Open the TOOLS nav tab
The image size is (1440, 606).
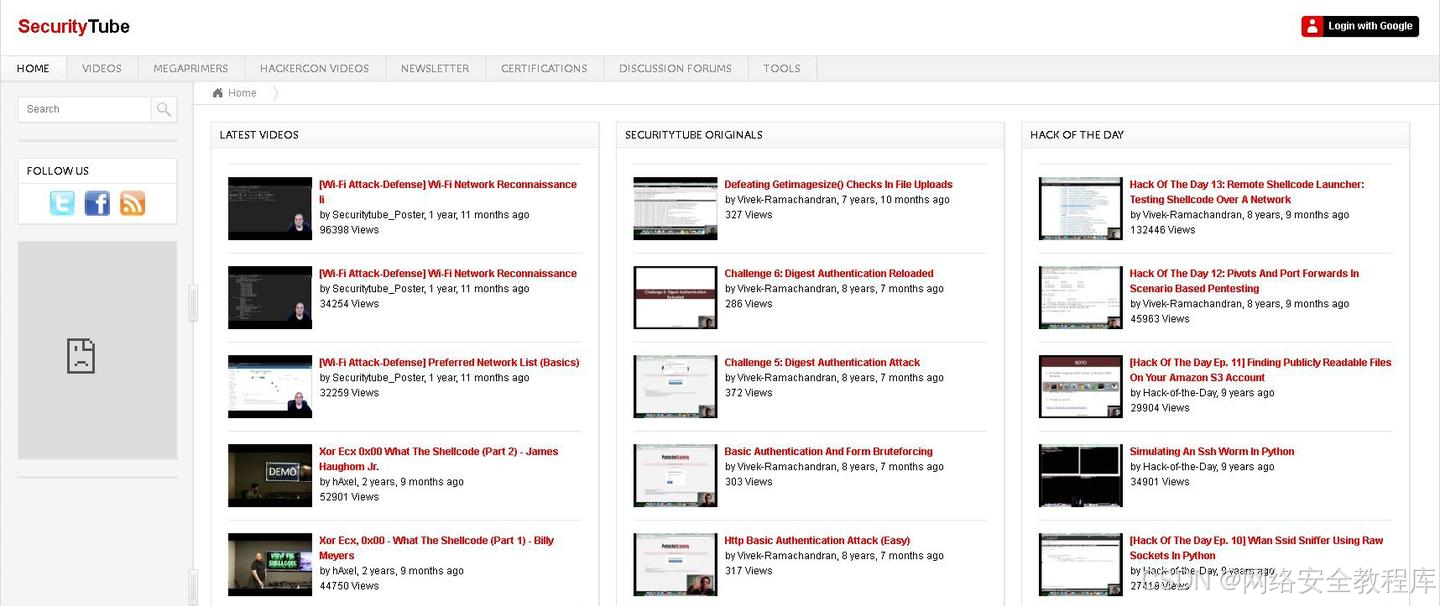[x=782, y=68]
